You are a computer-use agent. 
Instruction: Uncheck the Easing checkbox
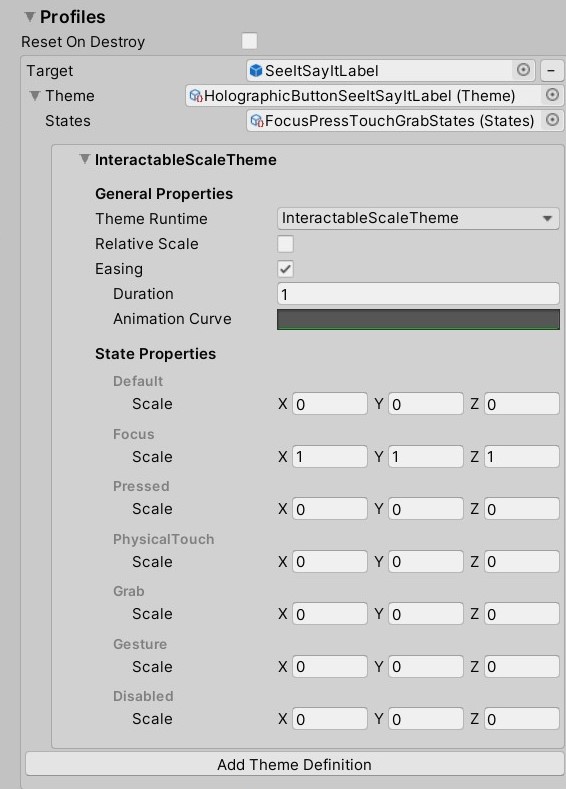[285, 269]
